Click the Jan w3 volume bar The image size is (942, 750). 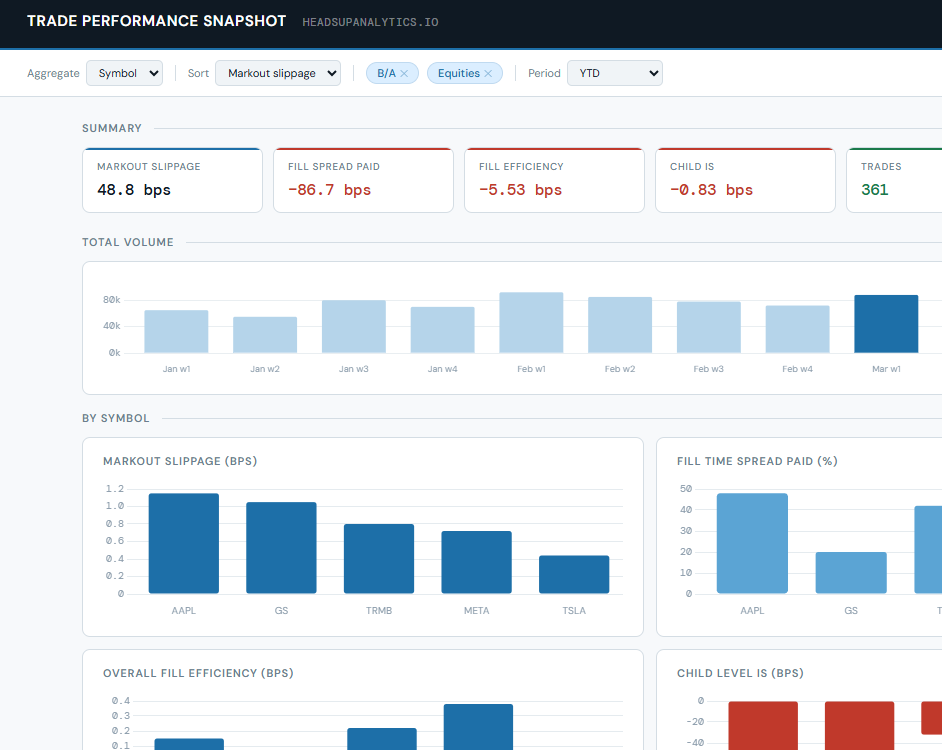click(354, 326)
